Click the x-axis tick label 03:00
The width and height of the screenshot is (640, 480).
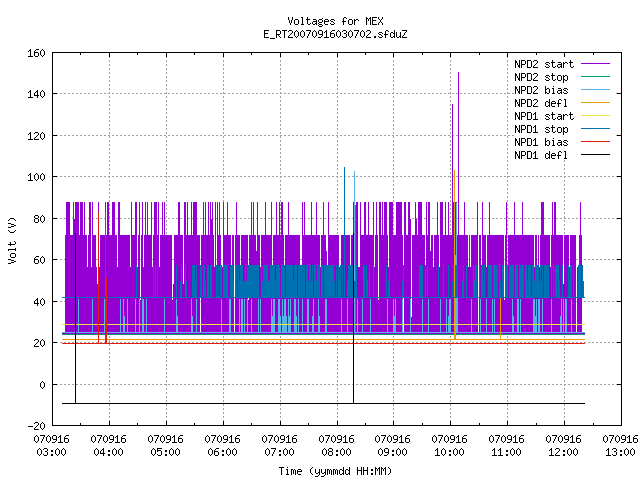pos(51,452)
